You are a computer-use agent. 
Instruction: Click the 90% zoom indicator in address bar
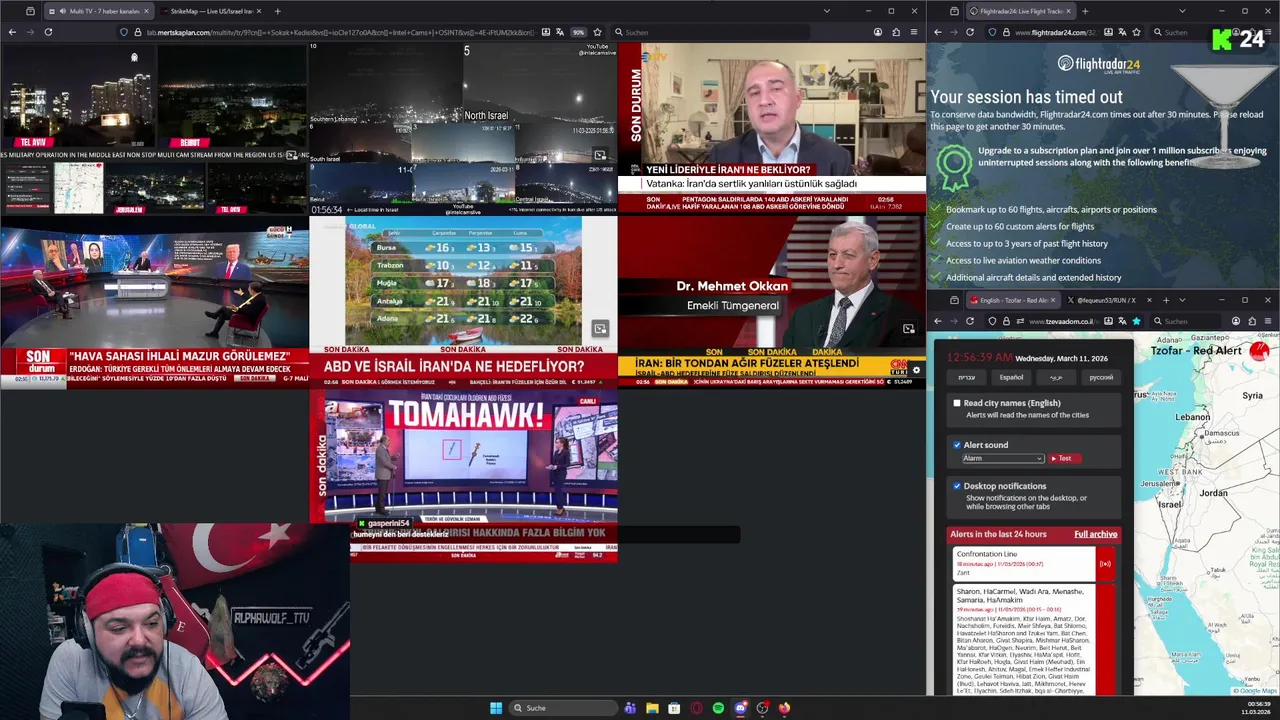pyautogui.click(x=578, y=32)
